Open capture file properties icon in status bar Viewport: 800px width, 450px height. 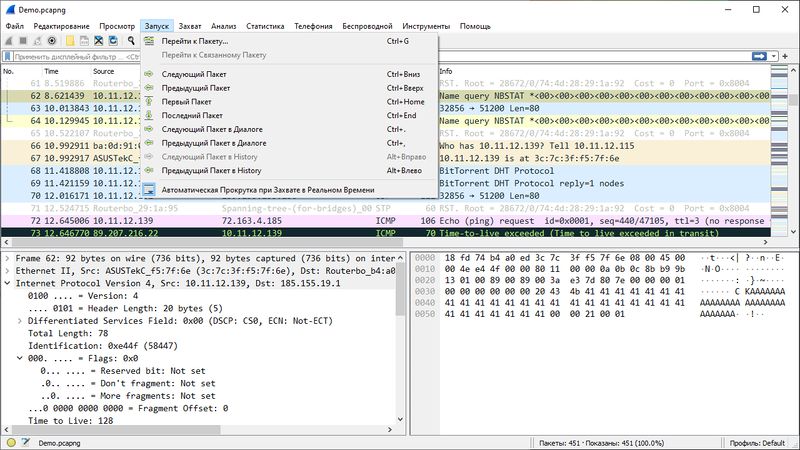26,443
